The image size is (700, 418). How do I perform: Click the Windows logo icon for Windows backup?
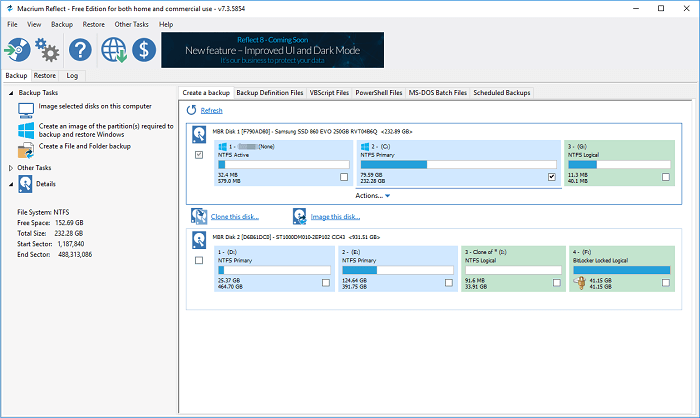click(26, 130)
